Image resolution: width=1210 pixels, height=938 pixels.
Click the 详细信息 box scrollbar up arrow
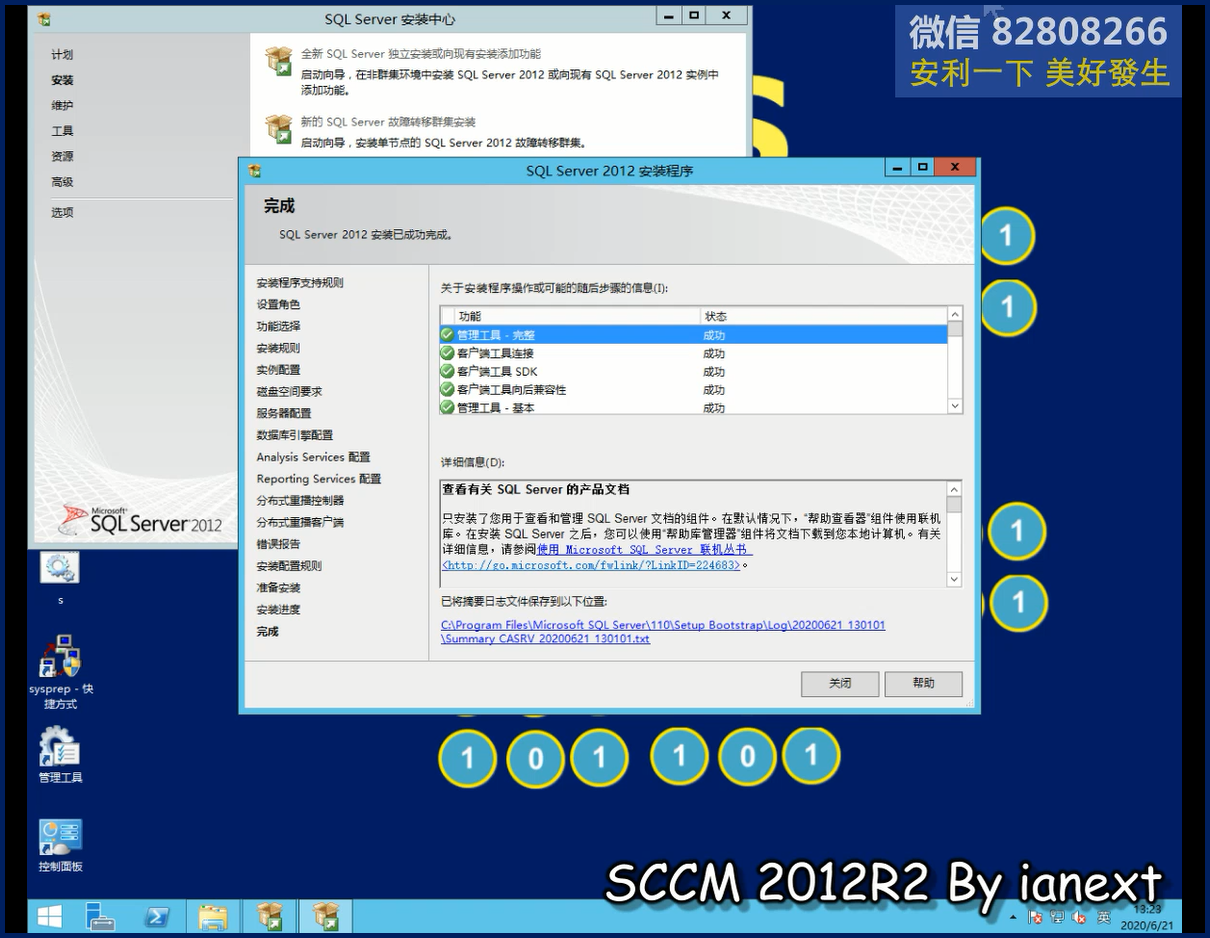[954, 489]
